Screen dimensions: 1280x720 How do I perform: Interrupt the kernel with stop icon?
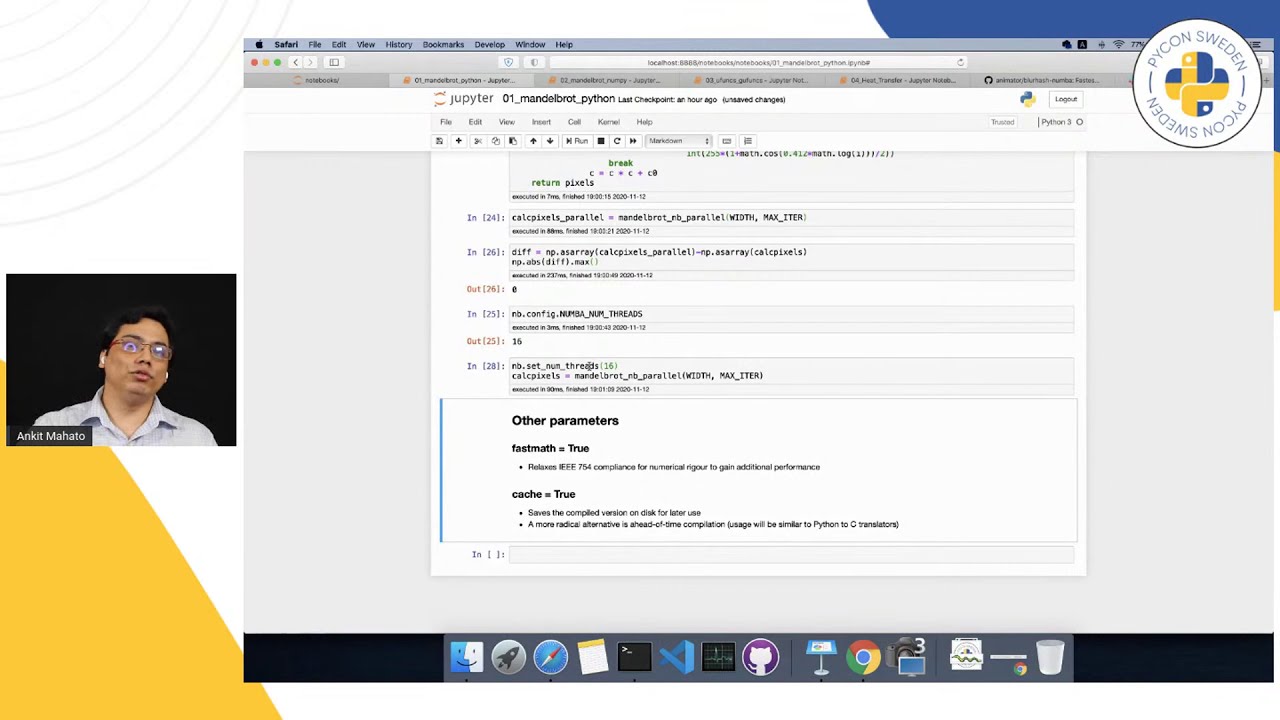pyautogui.click(x=600, y=141)
